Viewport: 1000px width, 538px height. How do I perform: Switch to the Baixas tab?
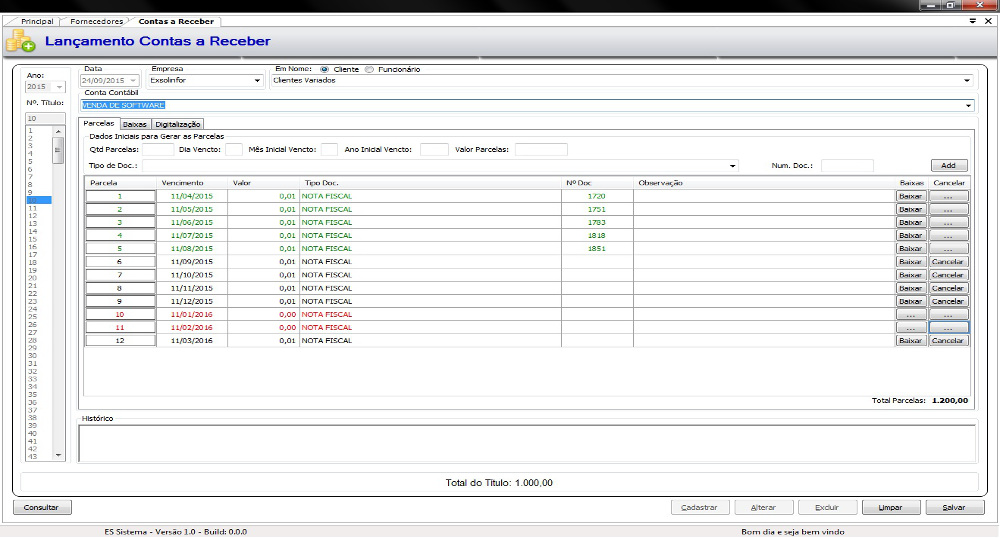135,123
